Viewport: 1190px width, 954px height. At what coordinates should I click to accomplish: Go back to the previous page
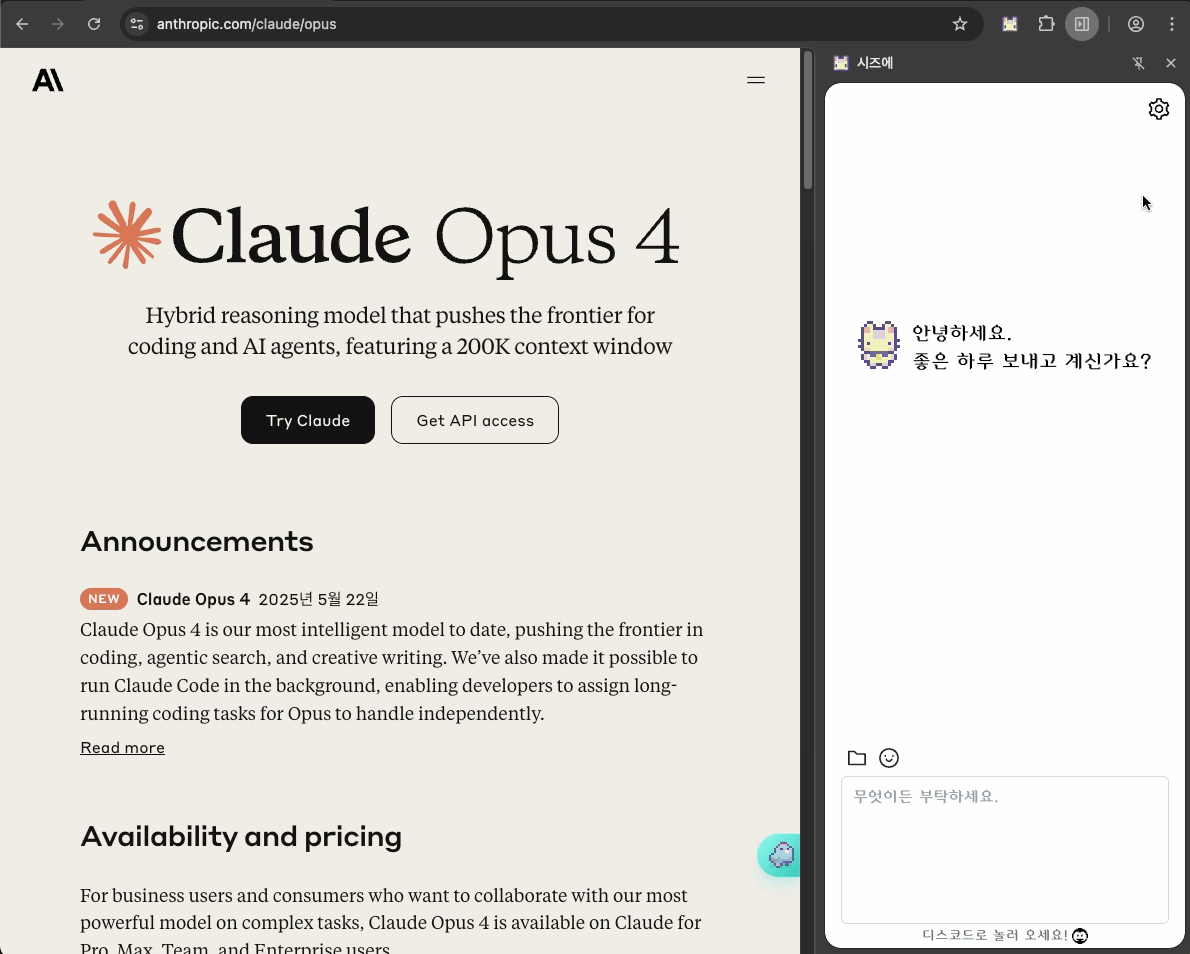coord(22,24)
